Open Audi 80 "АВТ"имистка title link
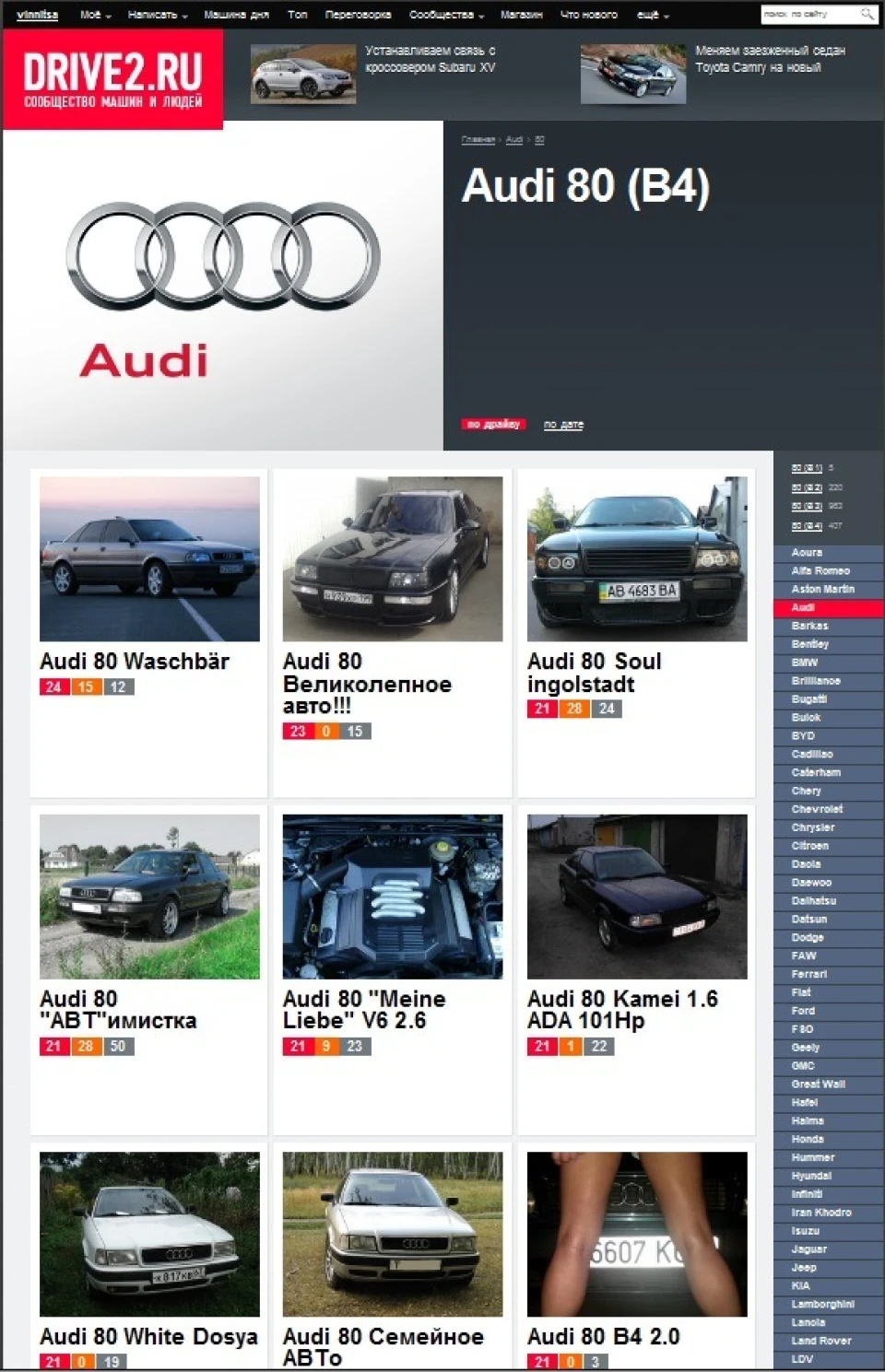The height and width of the screenshot is (1372, 885). (x=118, y=1010)
